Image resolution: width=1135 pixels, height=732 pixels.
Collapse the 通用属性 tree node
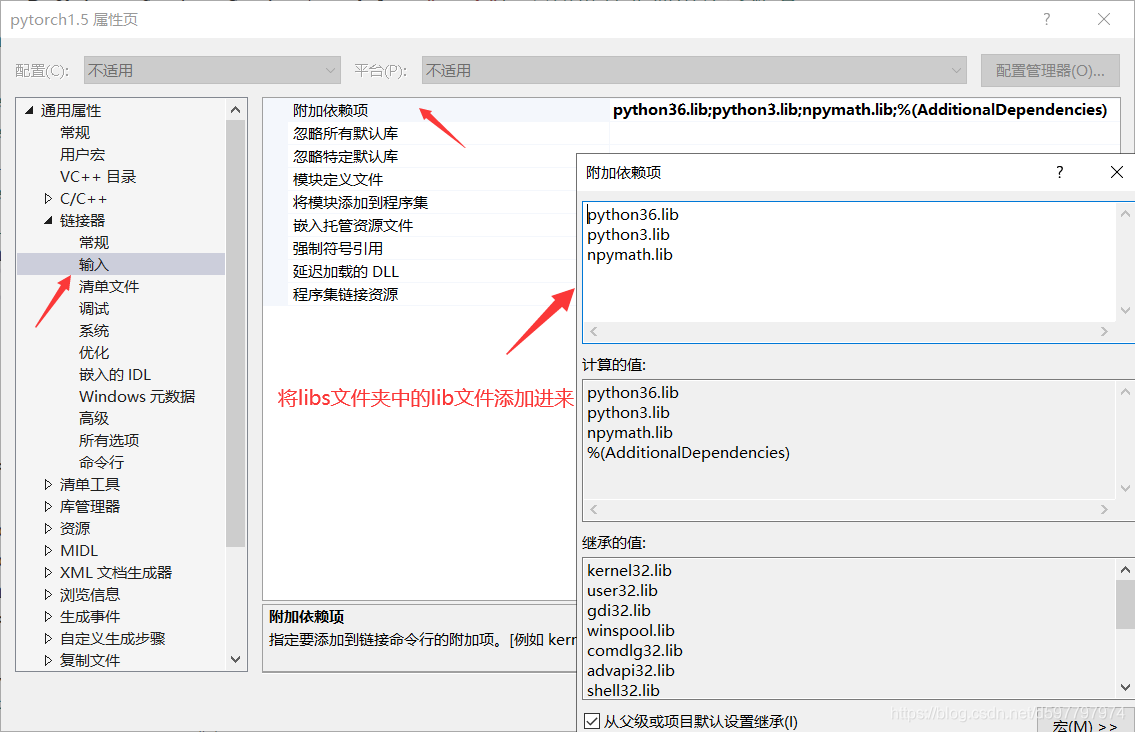(x=30, y=111)
